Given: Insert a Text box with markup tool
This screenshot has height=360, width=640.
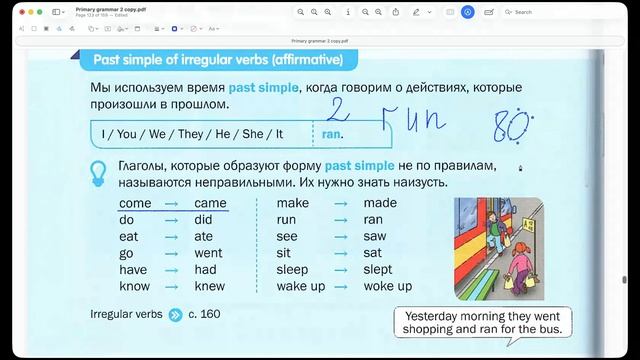Looking at the screenshot, I should click(x=108, y=29).
